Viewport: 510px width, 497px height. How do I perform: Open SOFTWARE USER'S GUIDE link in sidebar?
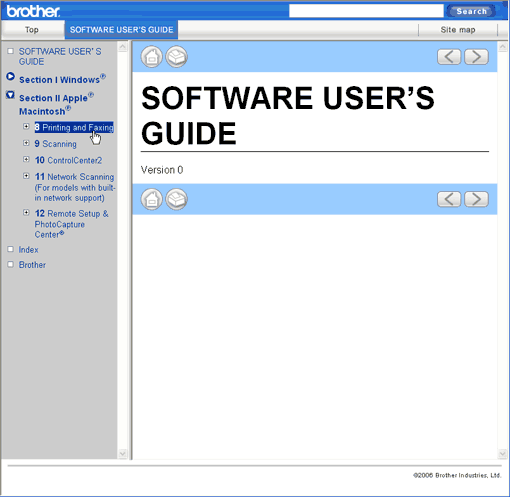(60, 56)
